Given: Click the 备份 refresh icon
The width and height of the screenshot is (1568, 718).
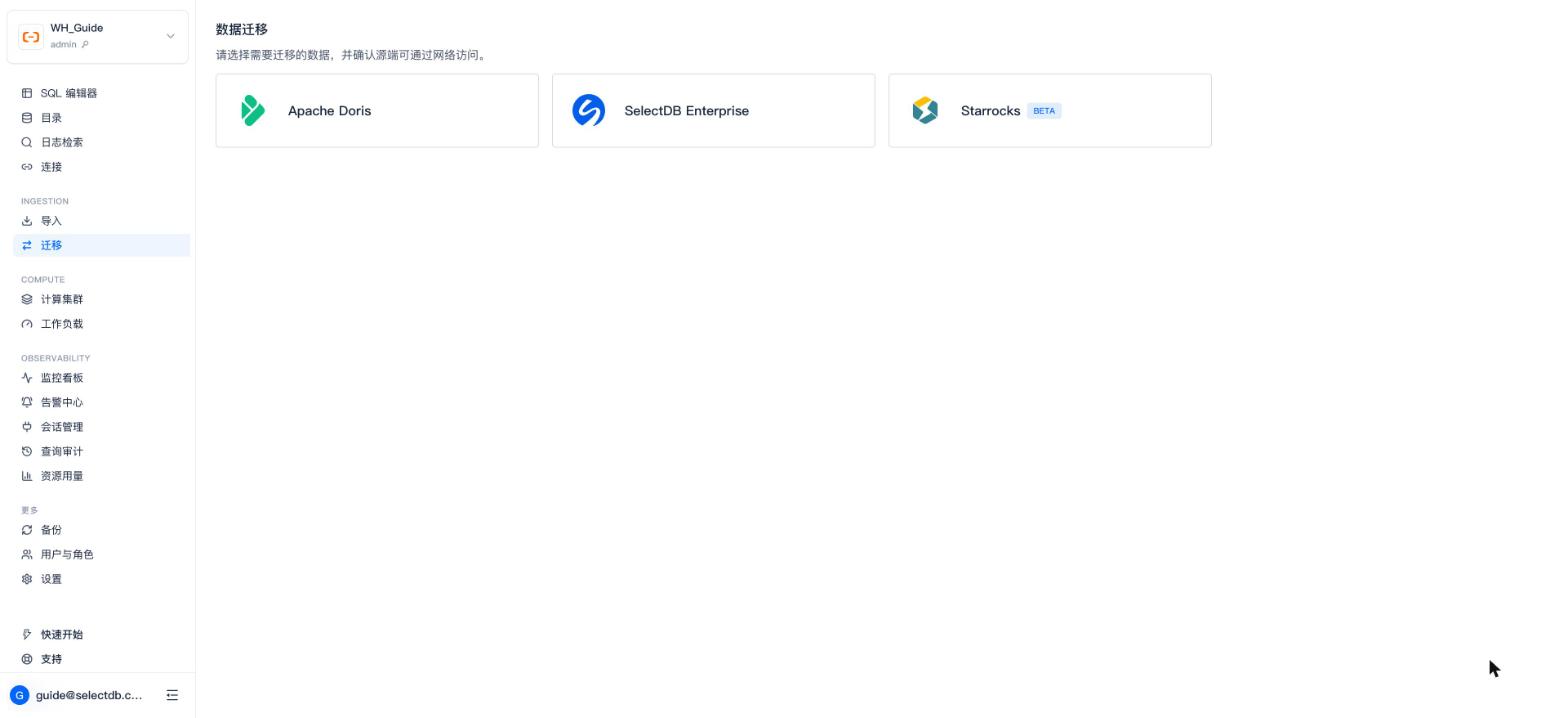Looking at the screenshot, I should pos(27,530).
